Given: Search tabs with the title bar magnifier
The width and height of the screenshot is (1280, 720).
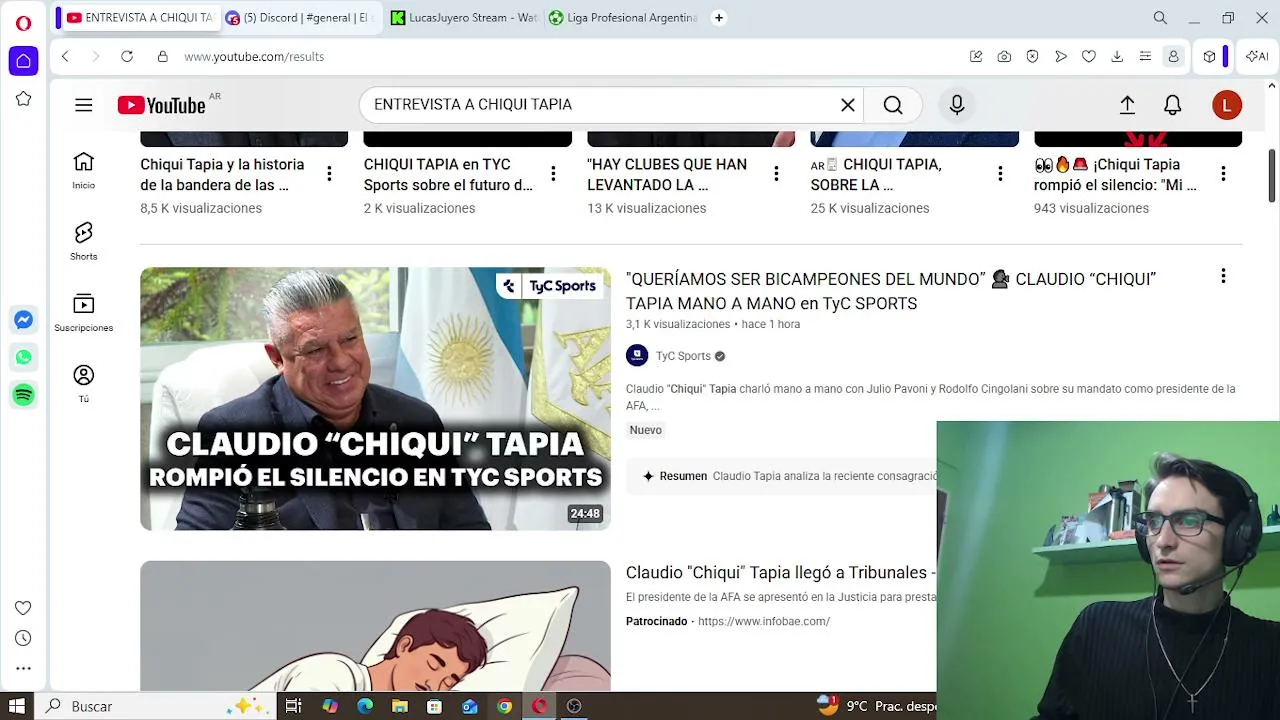Looking at the screenshot, I should (1160, 18).
